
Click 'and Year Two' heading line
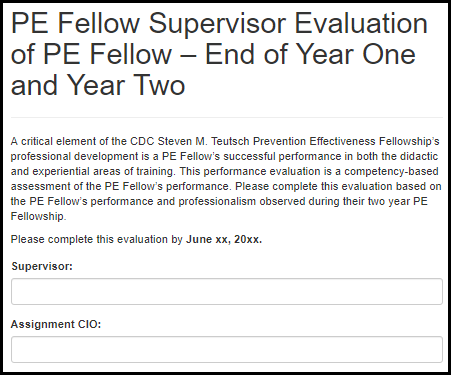coord(98,85)
